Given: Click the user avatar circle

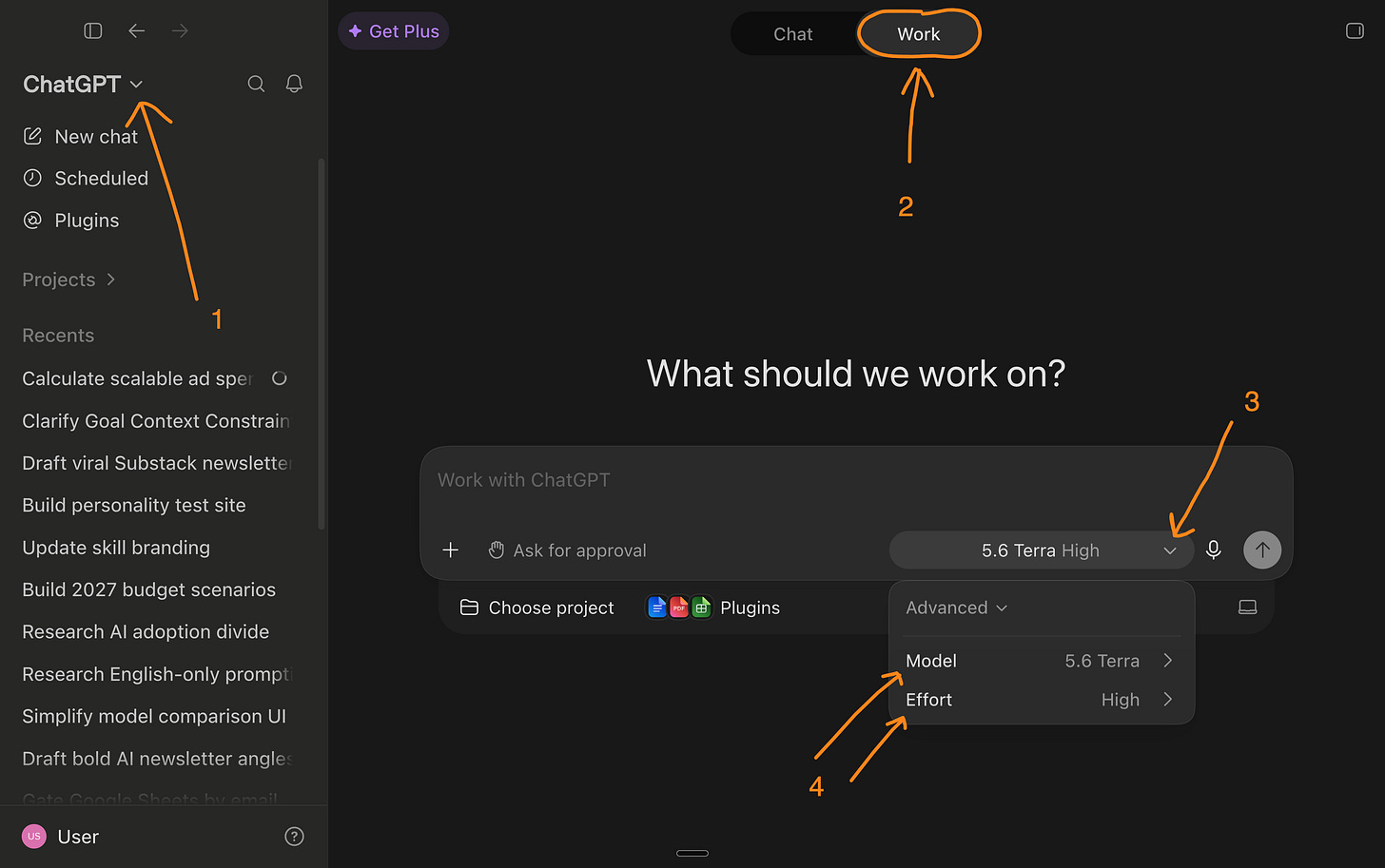Looking at the screenshot, I should click(x=34, y=837).
